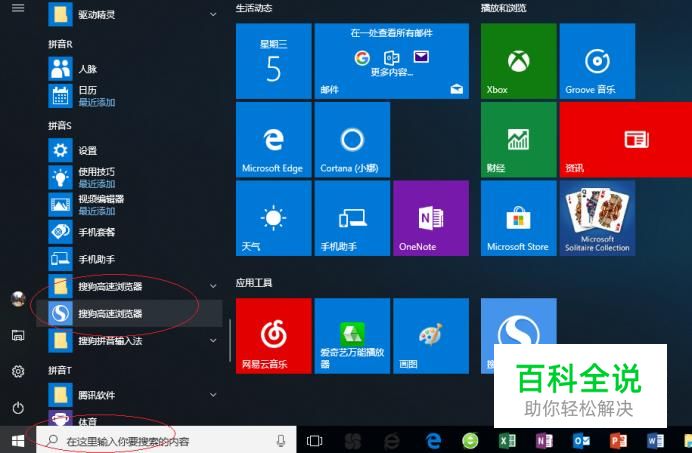Open Excel from the taskbar
692x453 pixels.
coord(508,440)
